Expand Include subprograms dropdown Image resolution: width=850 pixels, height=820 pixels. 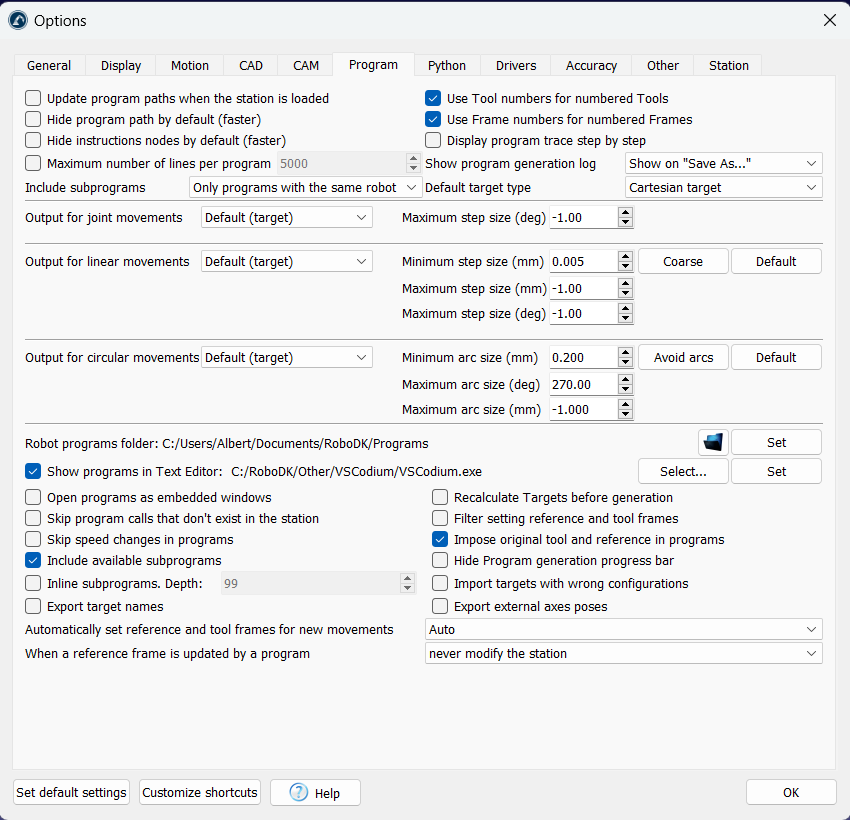305,187
